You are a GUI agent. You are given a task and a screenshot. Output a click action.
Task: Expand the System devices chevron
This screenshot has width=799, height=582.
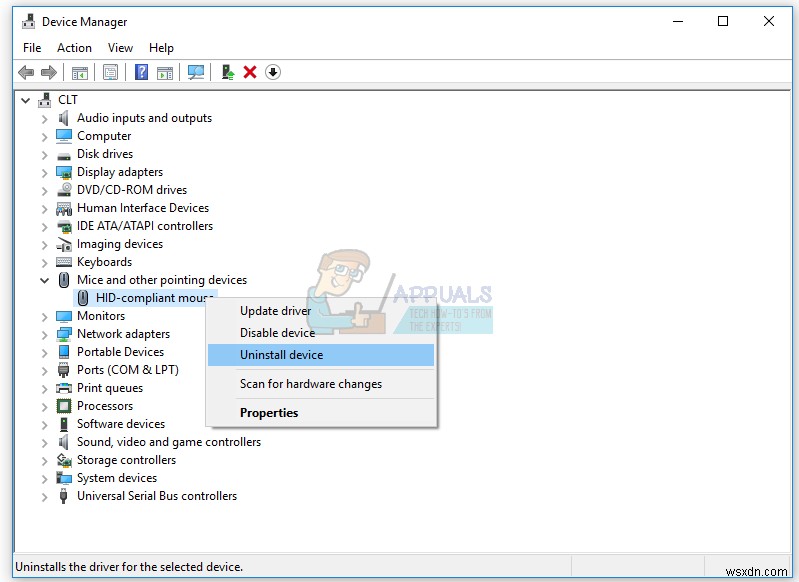[x=44, y=479]
